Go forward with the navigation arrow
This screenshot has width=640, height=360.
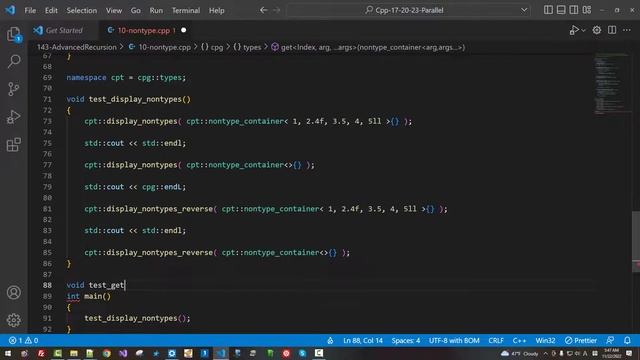pyautogui.click(x=277, y=10)
